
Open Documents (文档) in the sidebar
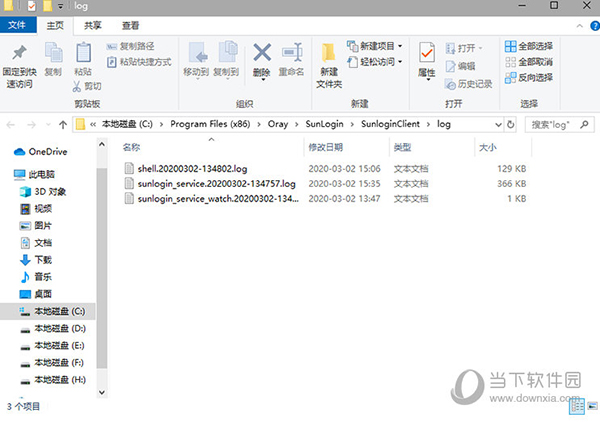[36, 243]
